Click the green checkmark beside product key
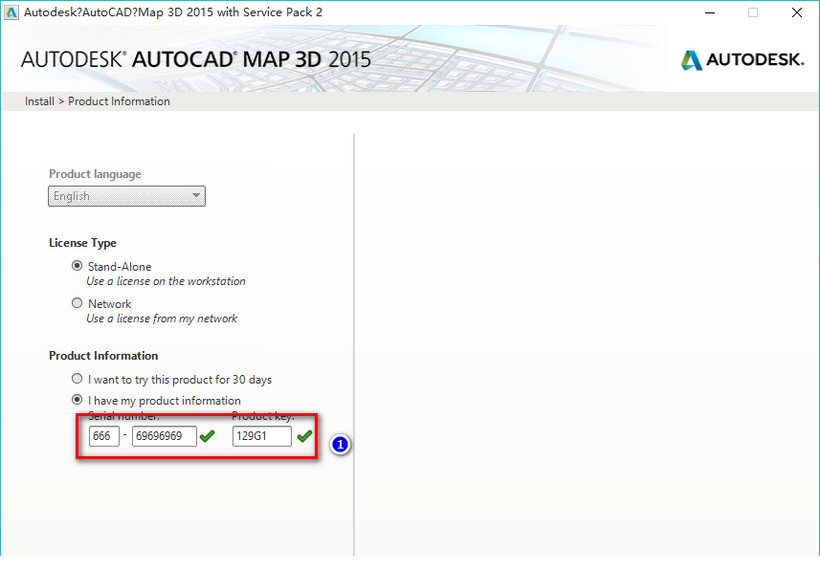Viewport: 820px width, 578px height. click(x=304, y=436)
